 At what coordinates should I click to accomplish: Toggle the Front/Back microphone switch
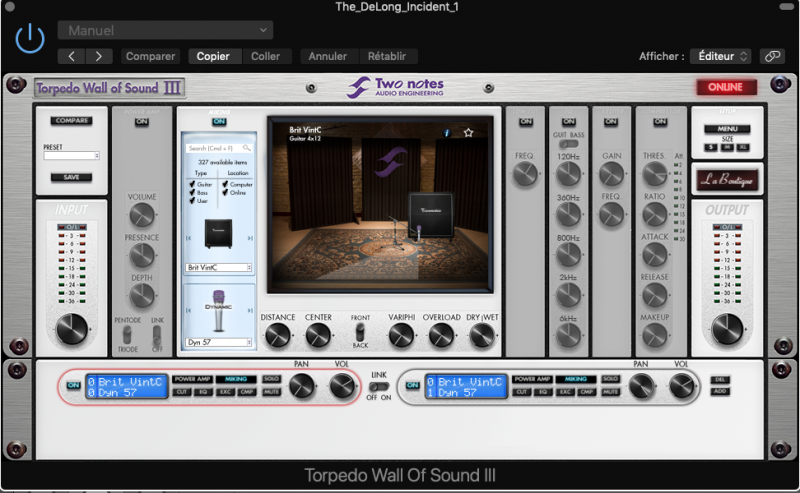(361, 331)
